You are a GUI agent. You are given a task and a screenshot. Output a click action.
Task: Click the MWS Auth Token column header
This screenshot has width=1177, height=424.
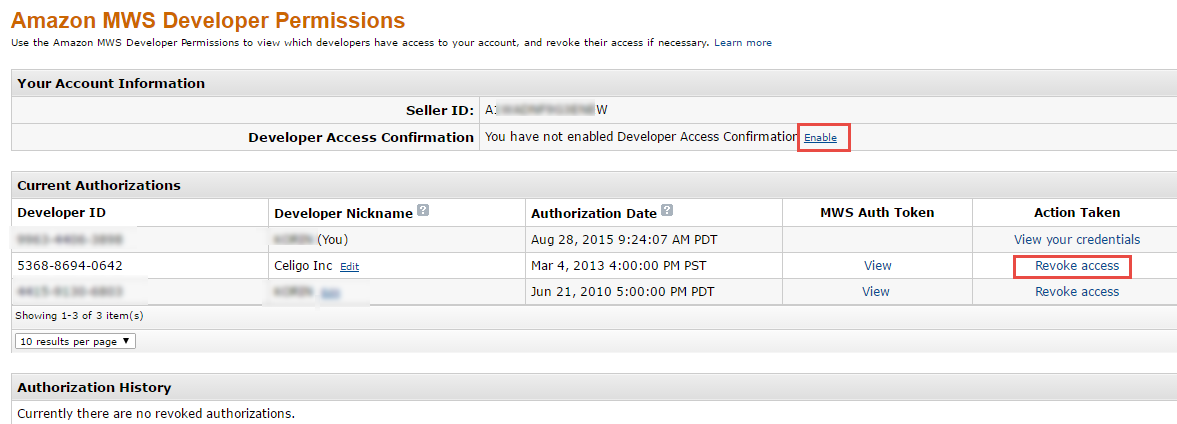coord(876,213)
